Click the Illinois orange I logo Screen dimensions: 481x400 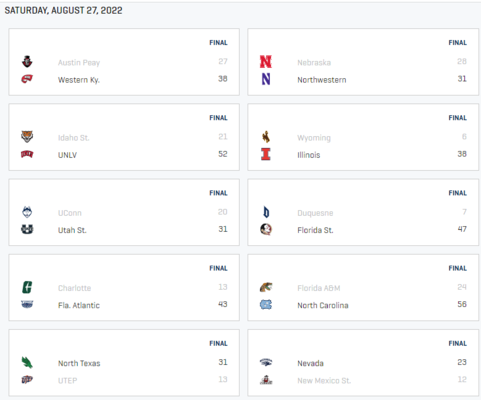[266, 154]
